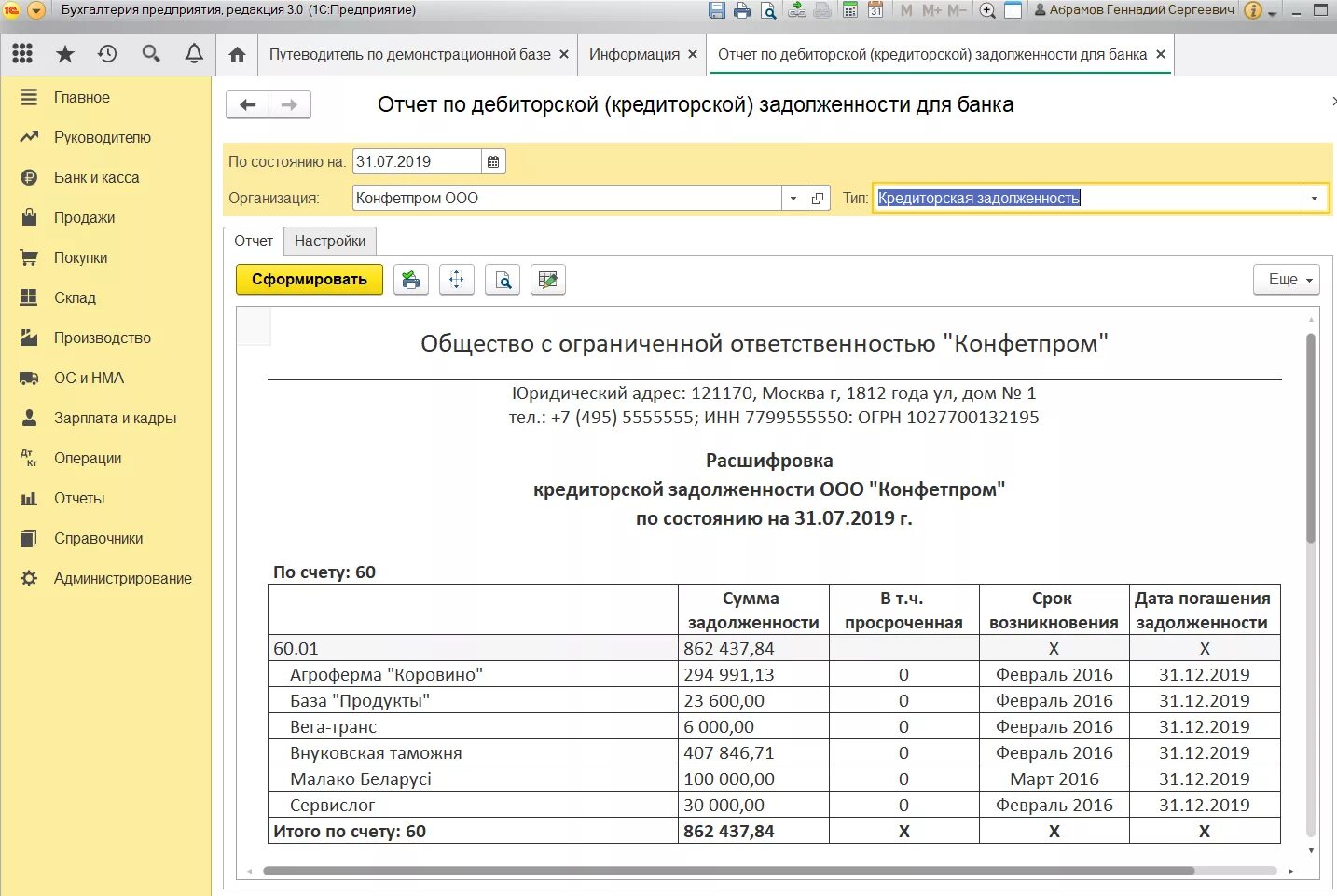The image size is (1337, 896).
Task: Click the date field 31.07.2019
Action: [x=417, y=161]
